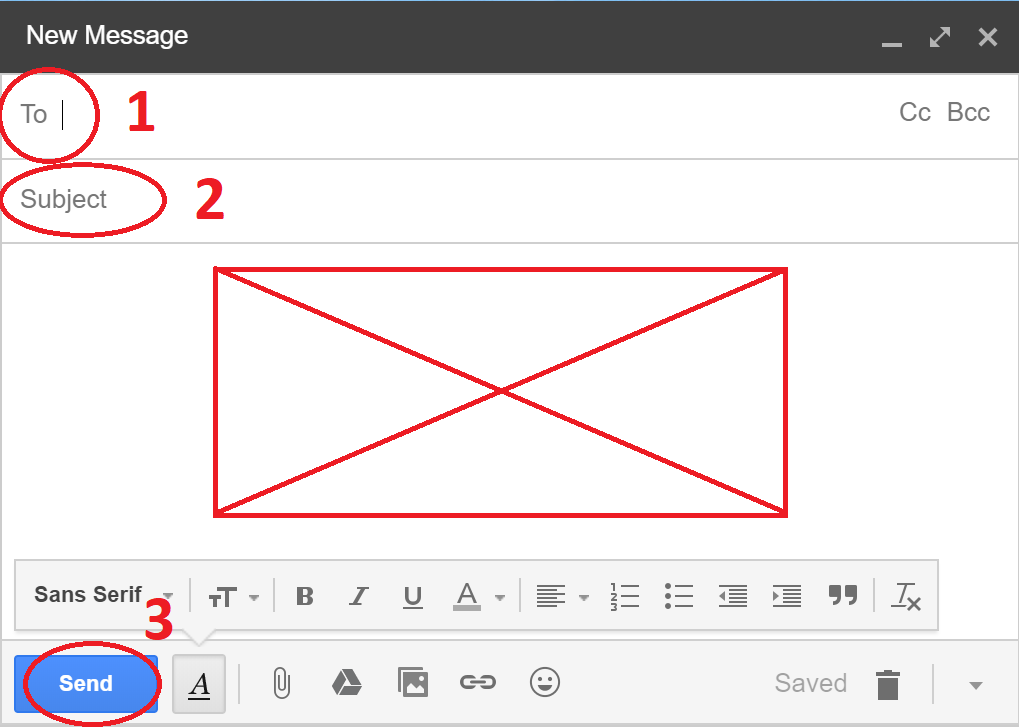Remove formatting from selected text
The image size is (1024, 728).
pos(907,596)
